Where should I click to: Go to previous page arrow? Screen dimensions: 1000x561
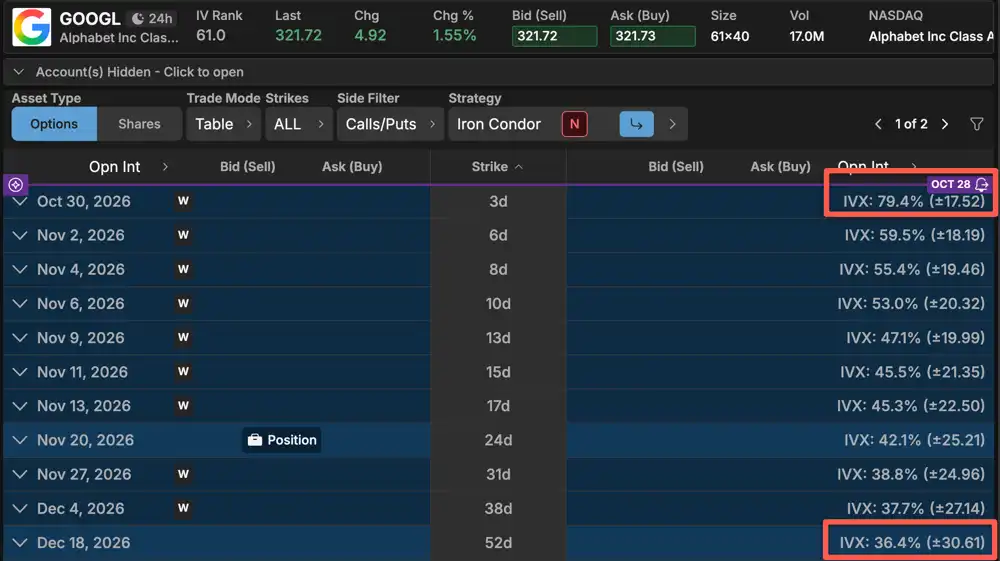[878, 124]
